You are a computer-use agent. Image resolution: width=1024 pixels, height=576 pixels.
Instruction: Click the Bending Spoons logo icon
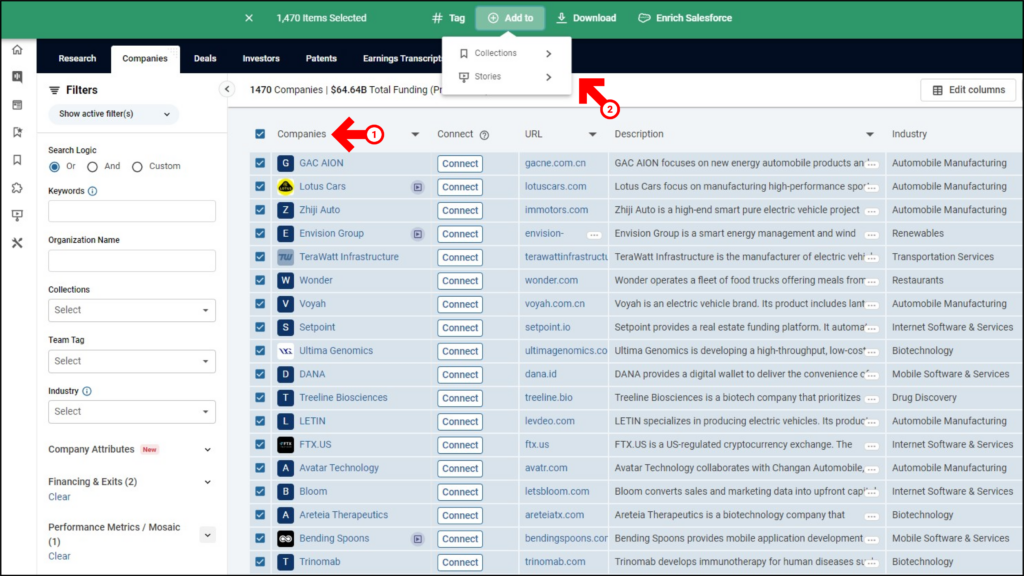pos(285,539)
